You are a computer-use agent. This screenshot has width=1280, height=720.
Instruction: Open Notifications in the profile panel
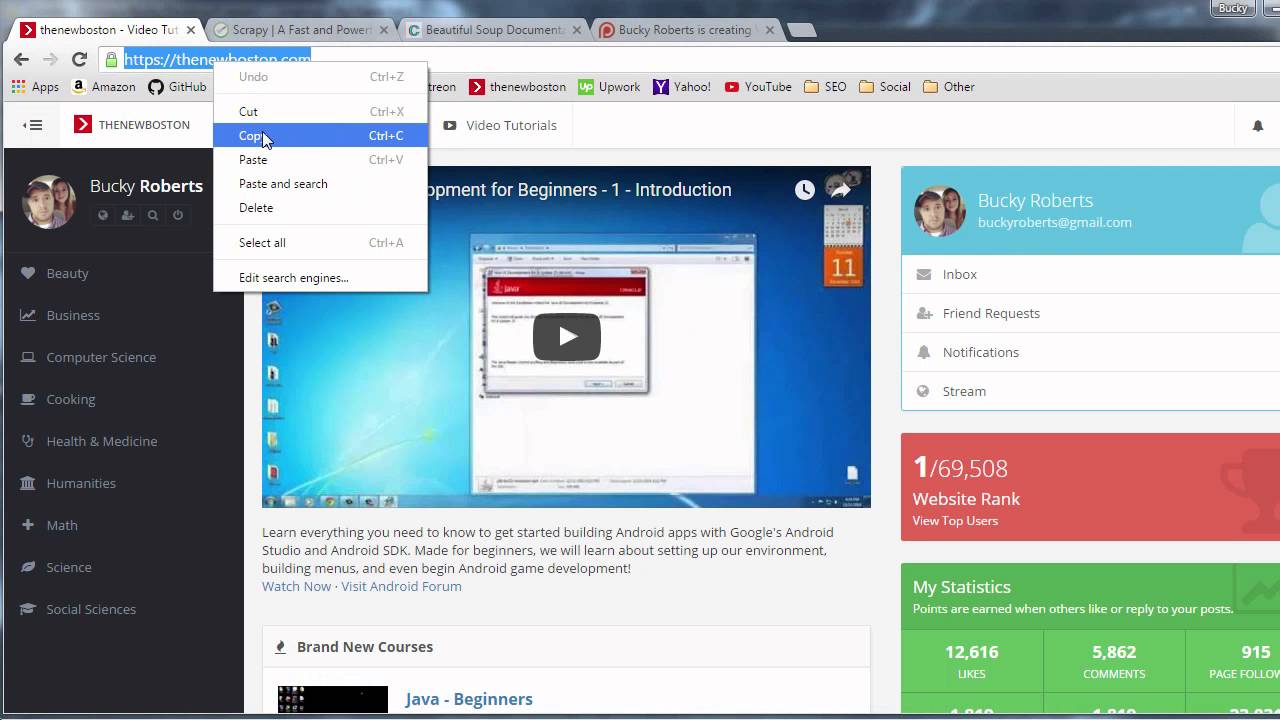[1091, 352]
